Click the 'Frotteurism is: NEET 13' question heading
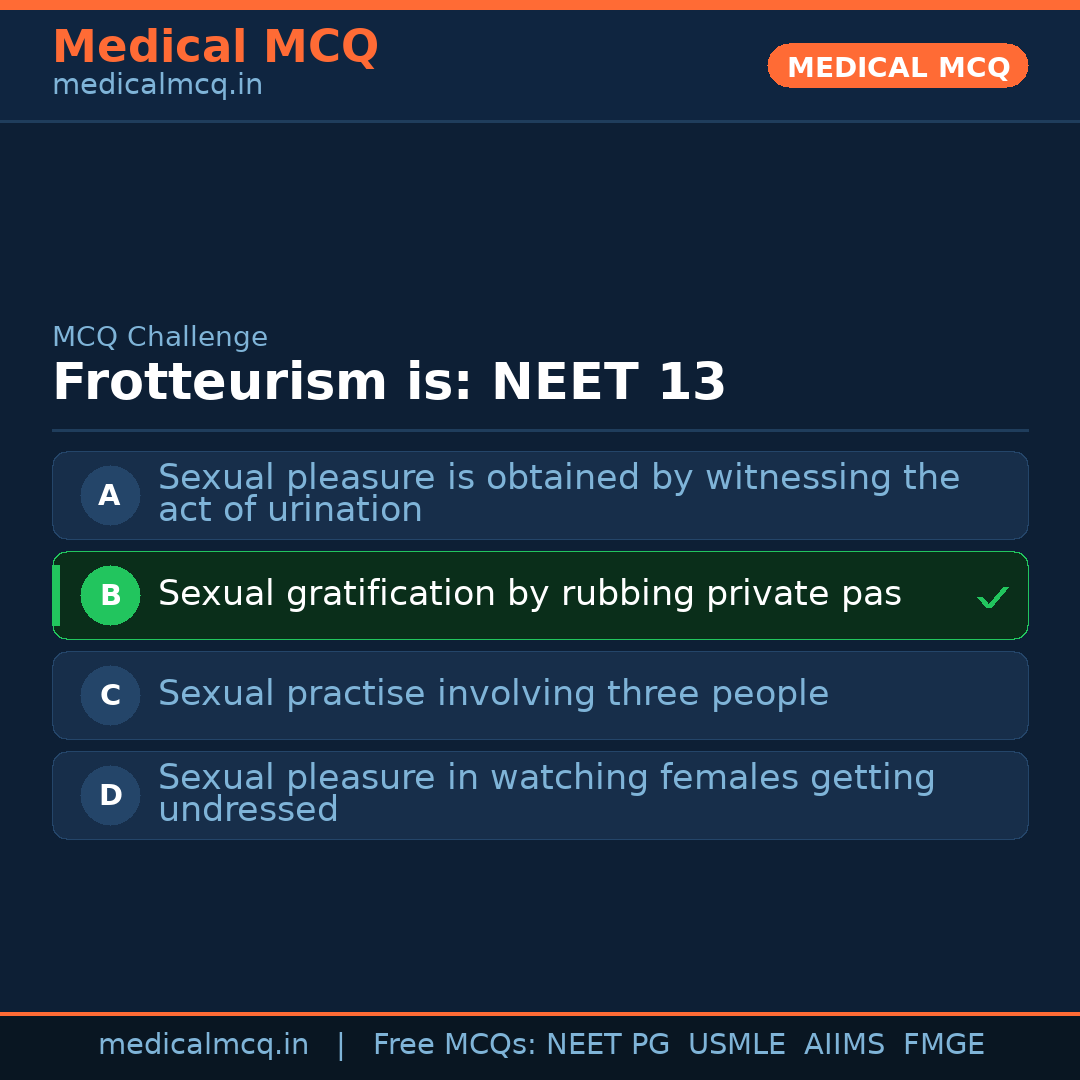 click(x=389, y=383)
